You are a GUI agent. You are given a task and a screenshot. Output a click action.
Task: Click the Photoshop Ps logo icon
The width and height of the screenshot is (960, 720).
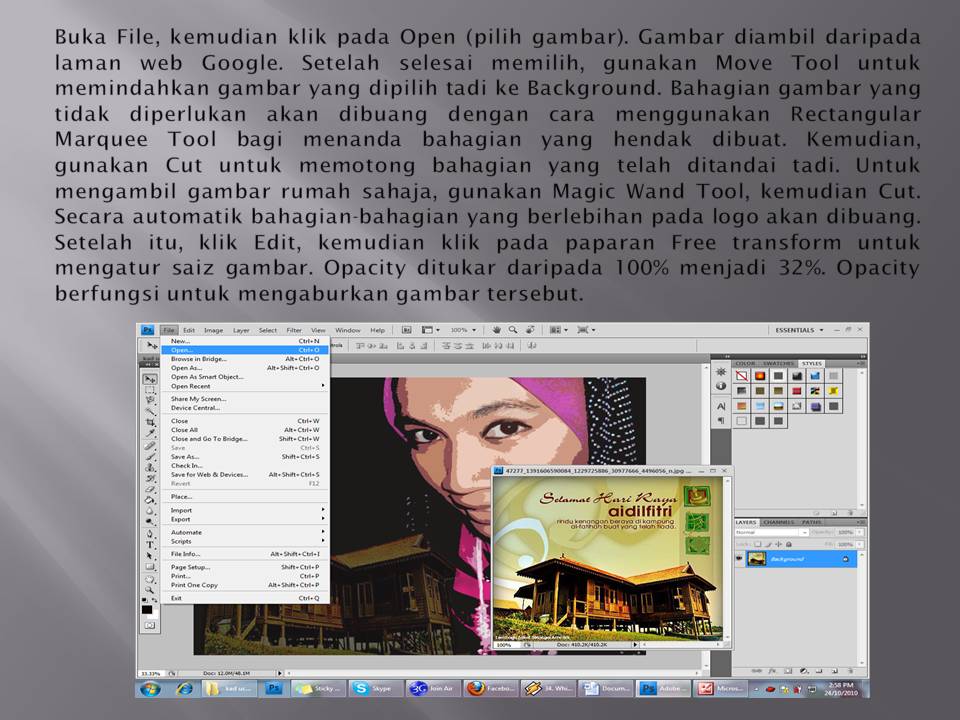148,330
